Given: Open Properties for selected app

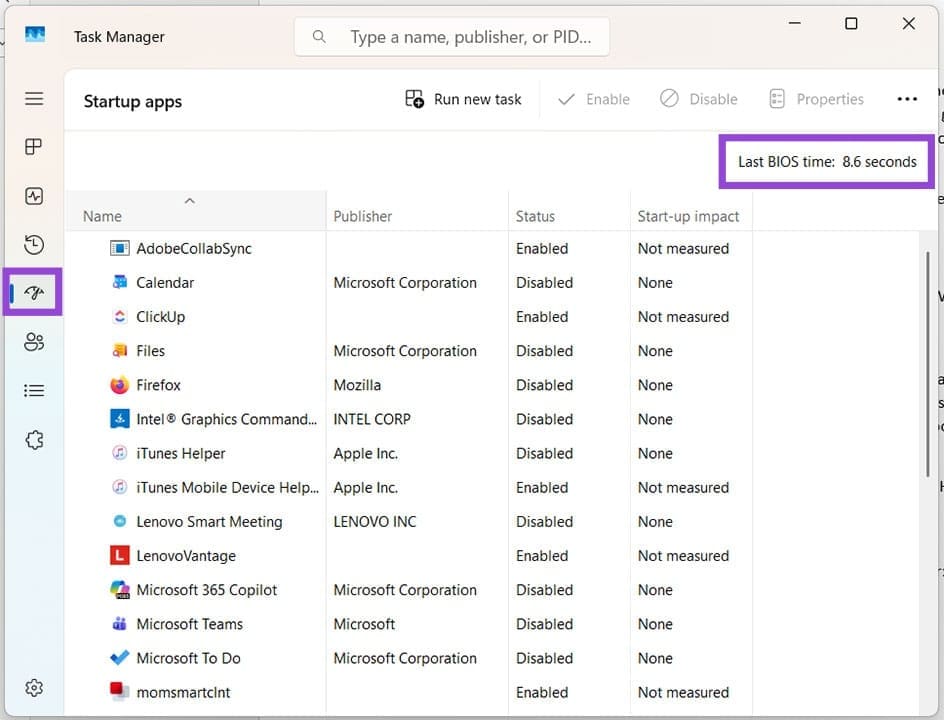Looking at the screenshot, I should 816,99.
